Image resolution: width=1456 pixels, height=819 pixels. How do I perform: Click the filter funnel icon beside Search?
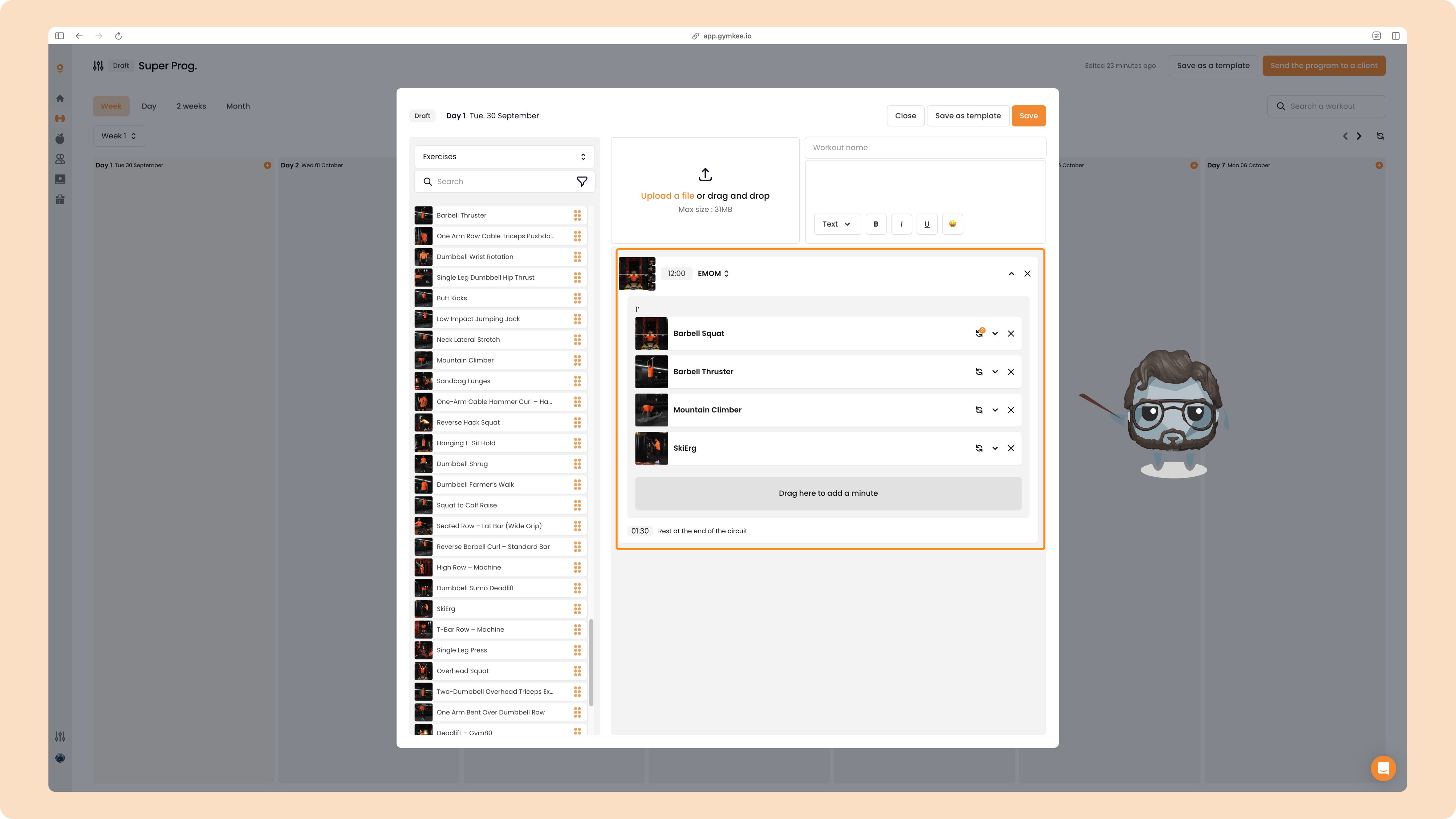pos(582,182)
